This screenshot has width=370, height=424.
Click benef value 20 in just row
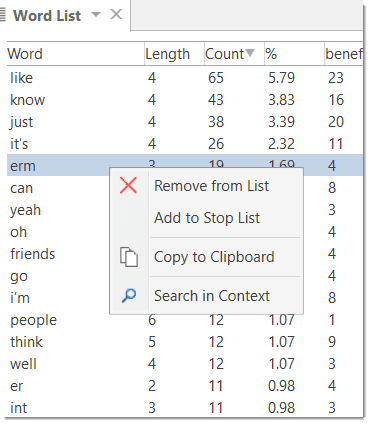(336, 122)
